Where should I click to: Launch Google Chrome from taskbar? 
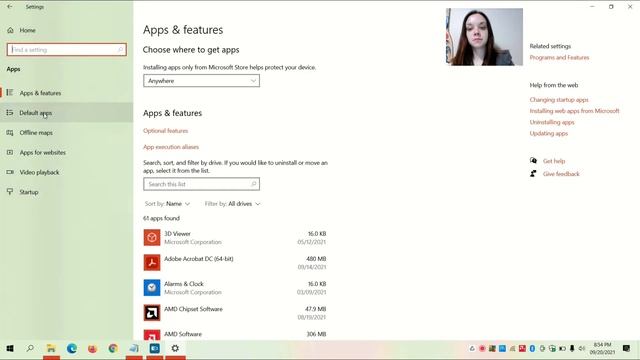(x=113, y=348)
